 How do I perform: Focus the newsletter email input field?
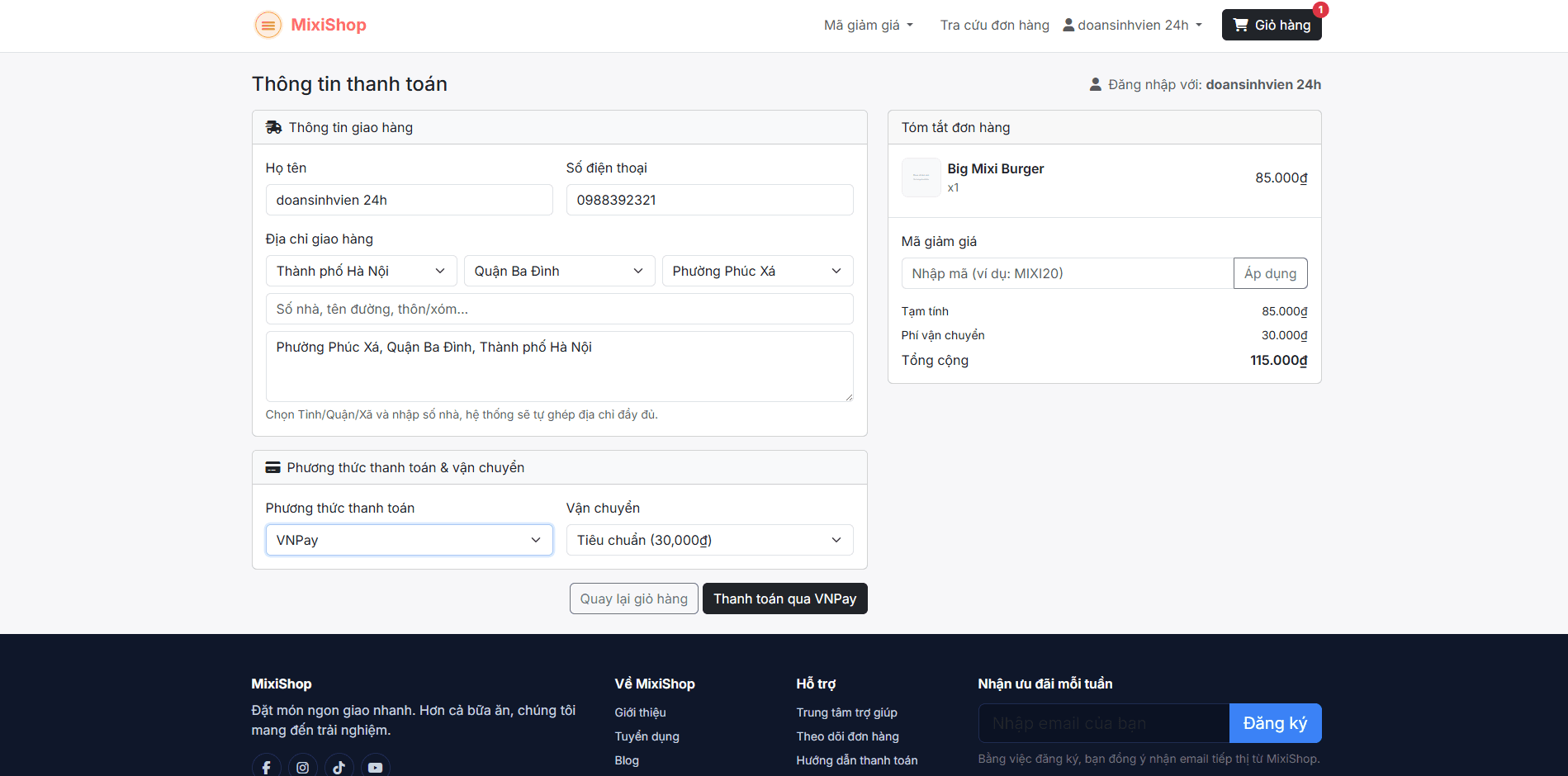(1103, 723)
